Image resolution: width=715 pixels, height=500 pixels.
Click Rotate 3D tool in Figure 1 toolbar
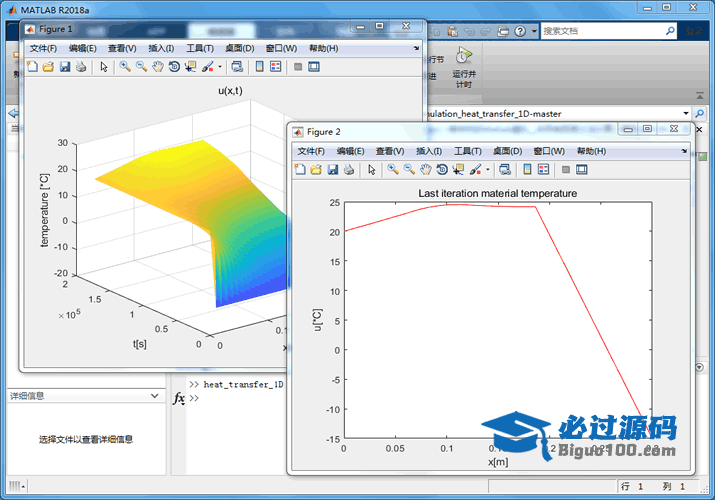[174, 67]
